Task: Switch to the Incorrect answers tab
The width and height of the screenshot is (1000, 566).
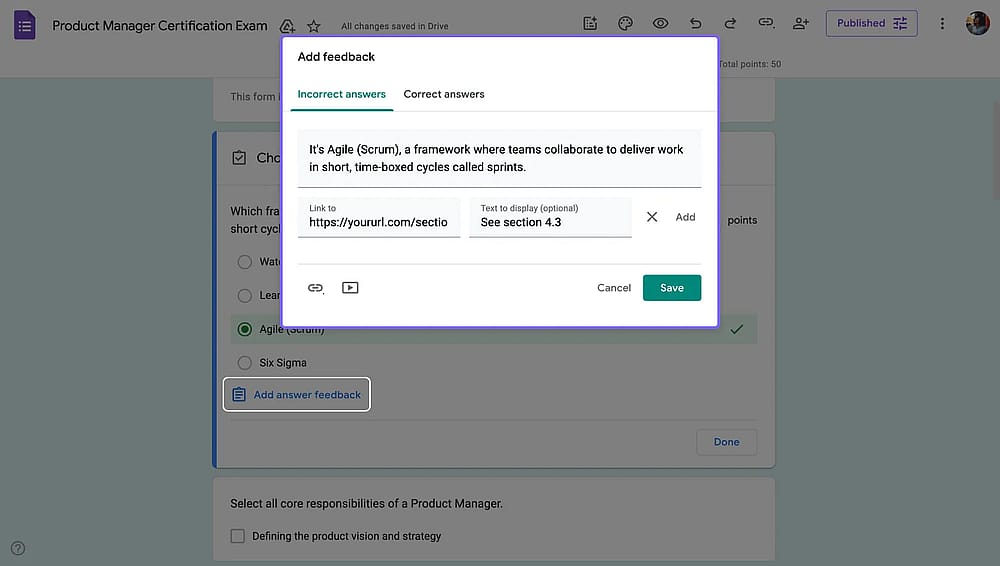Action: click(x=341, y=94)
